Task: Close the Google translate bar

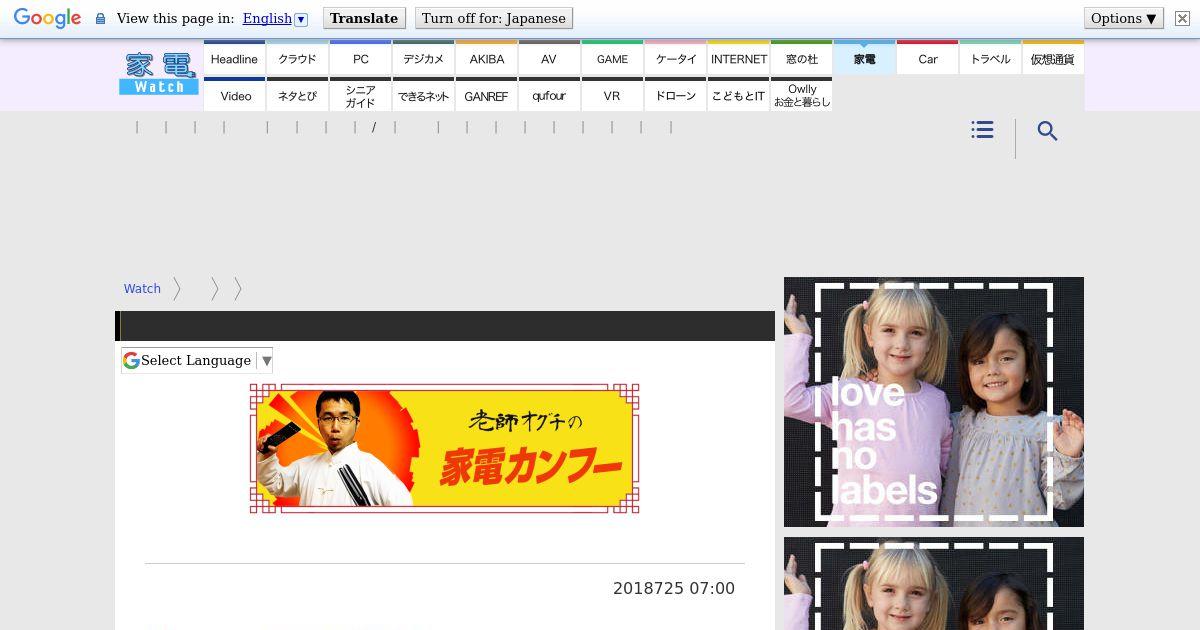Action: 1182,18
